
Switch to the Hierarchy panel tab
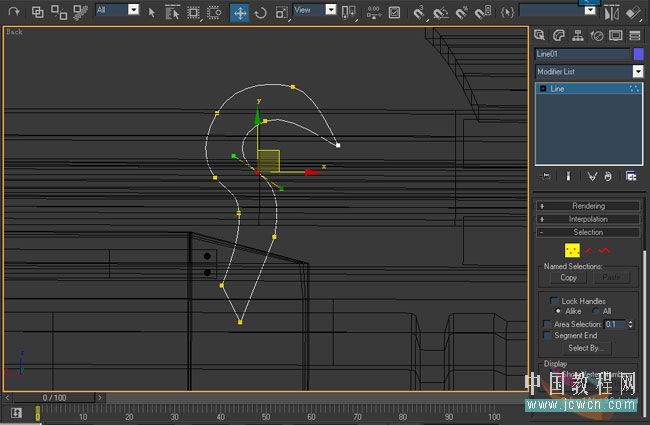[577, 35]
